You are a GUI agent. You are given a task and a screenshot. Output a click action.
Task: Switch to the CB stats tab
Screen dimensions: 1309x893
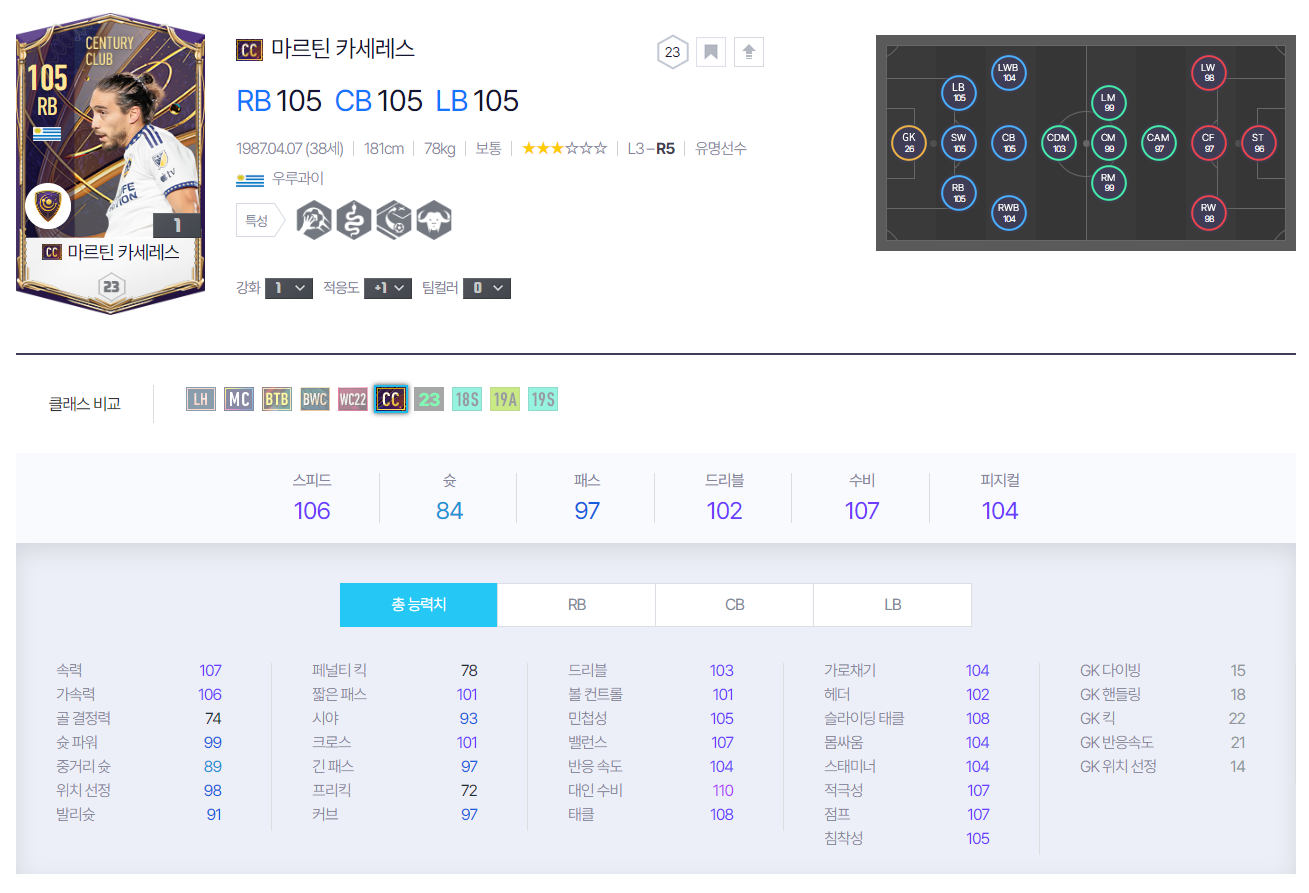[x=734, y=605]
